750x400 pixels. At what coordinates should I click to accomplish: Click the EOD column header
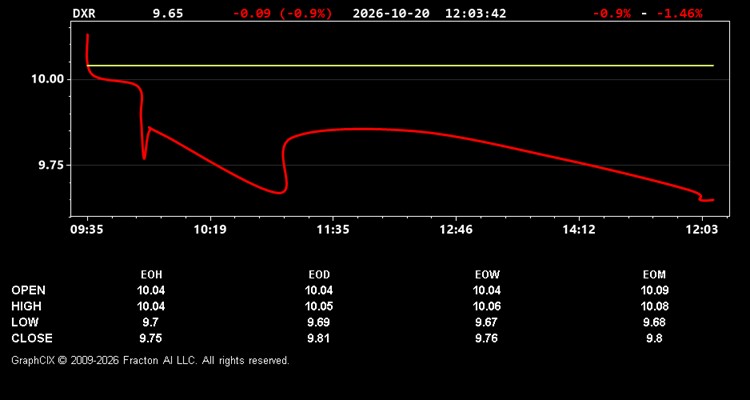point(319,275)
